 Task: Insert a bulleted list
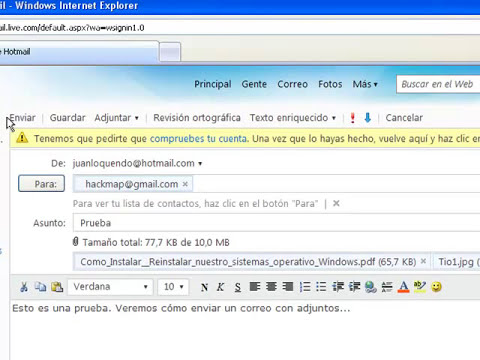pos(321,287)
